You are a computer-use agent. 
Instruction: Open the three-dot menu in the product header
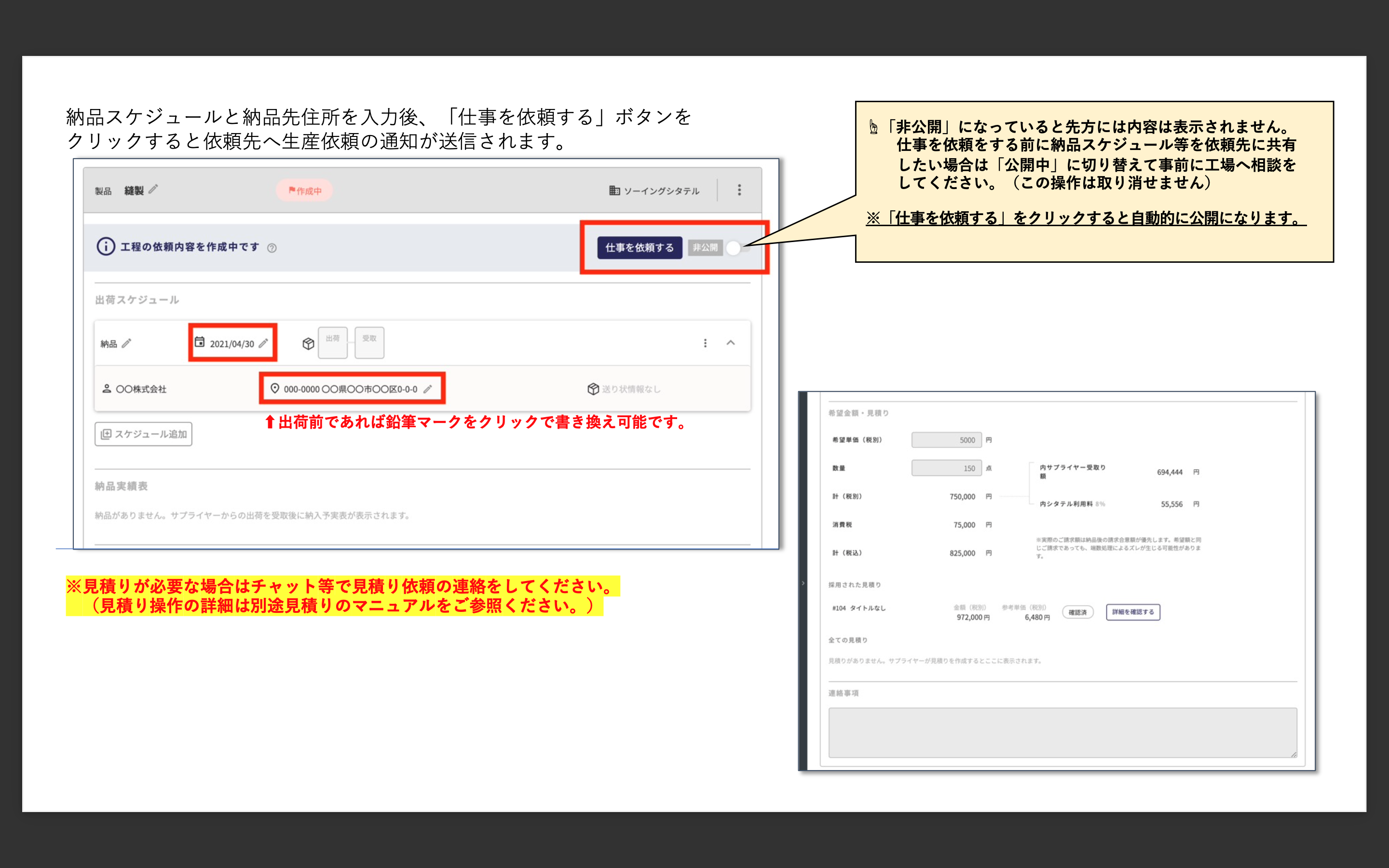tap(739, 190)
